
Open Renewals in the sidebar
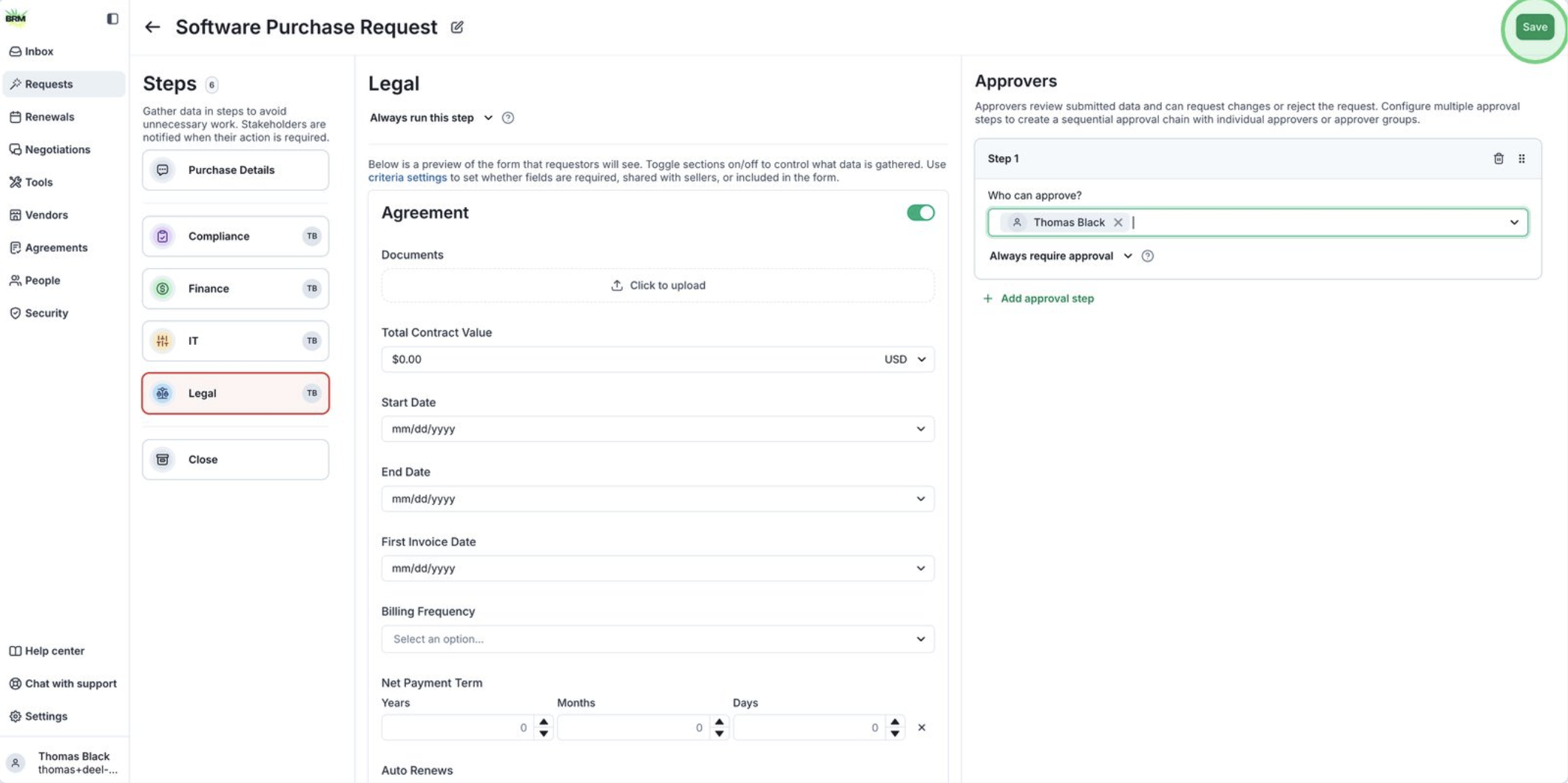(64, 117)
